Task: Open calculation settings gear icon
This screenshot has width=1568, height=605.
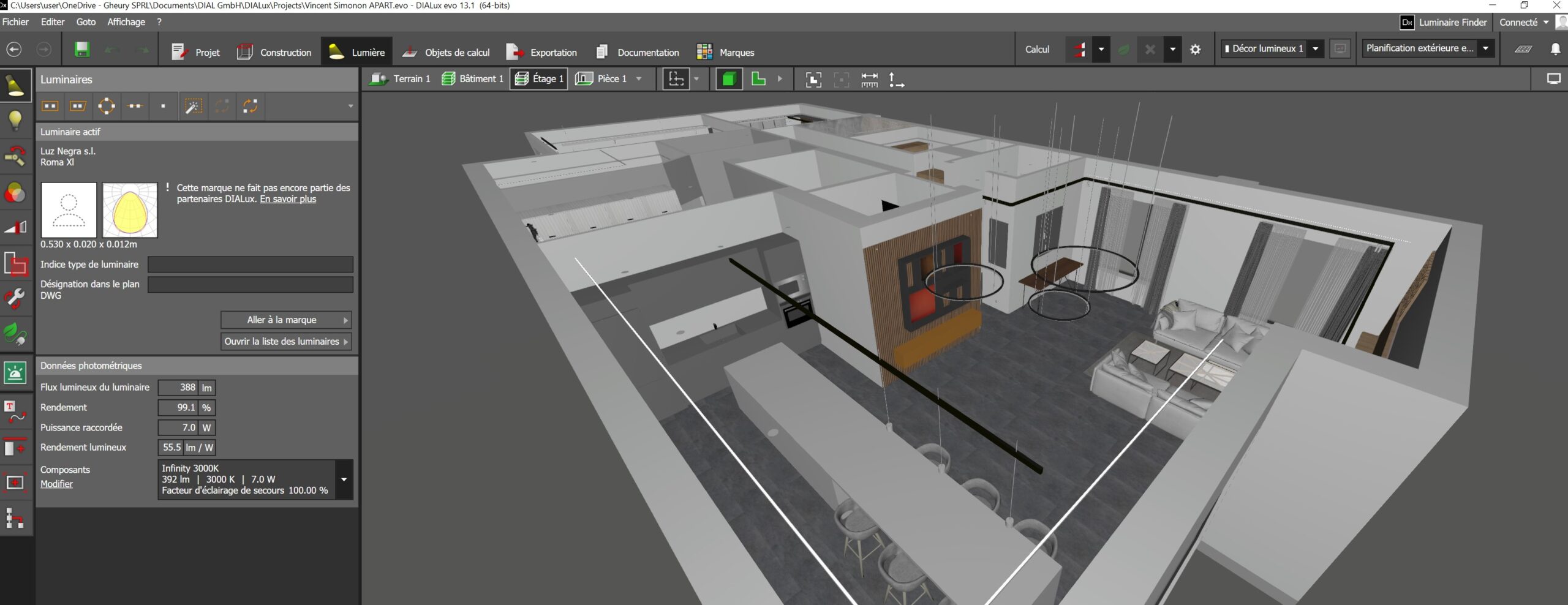Action: coord(1195,50)
